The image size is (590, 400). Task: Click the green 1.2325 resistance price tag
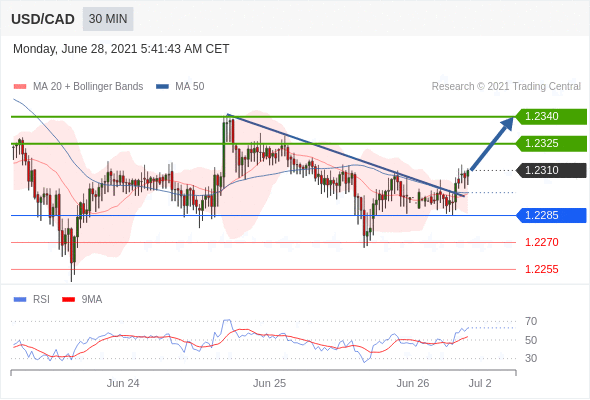551,144
